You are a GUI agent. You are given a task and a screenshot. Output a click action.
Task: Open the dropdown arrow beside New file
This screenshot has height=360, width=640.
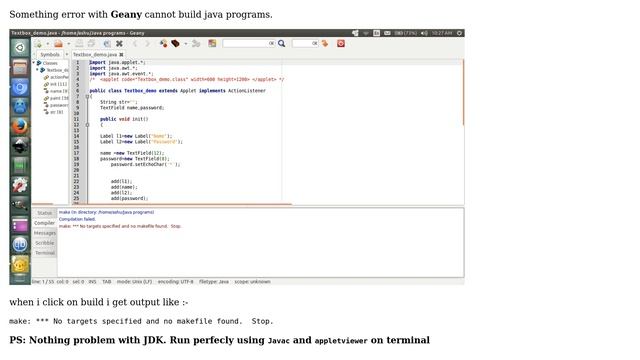(47, 44)
